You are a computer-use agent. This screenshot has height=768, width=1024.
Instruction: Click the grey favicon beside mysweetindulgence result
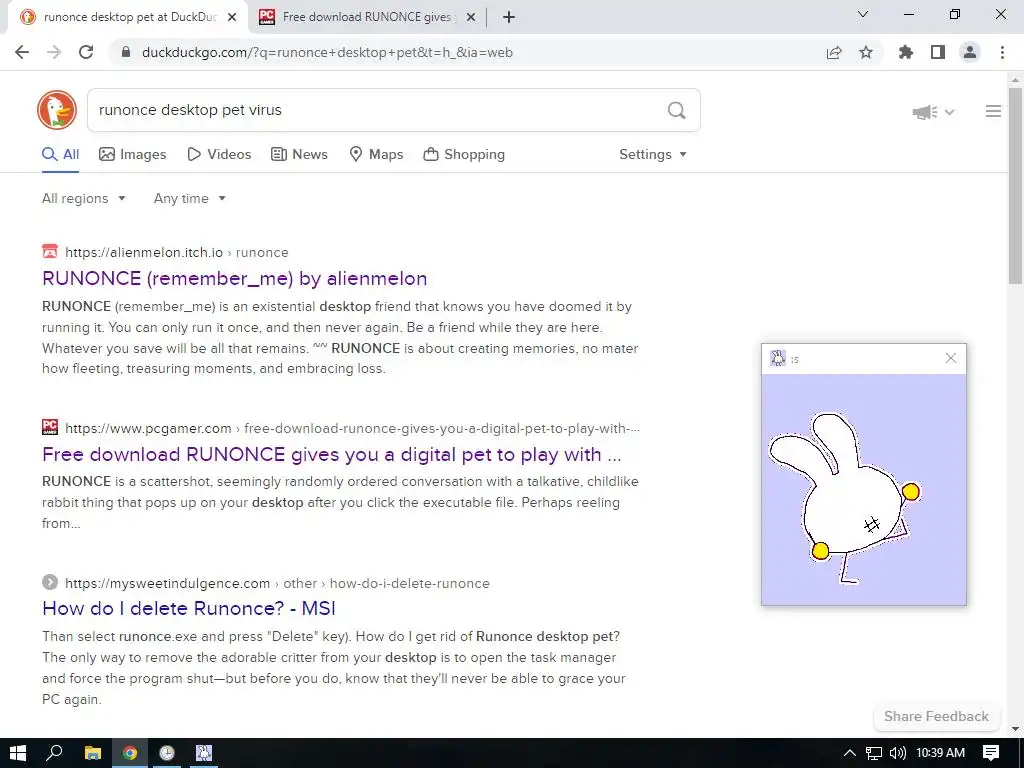coord(50,582)
